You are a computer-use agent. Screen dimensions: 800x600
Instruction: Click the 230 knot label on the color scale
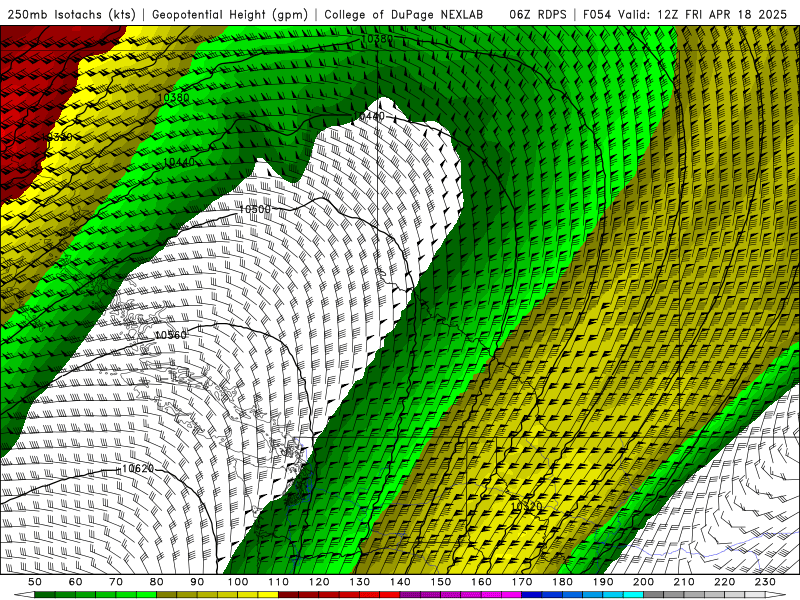click(766, 582)
